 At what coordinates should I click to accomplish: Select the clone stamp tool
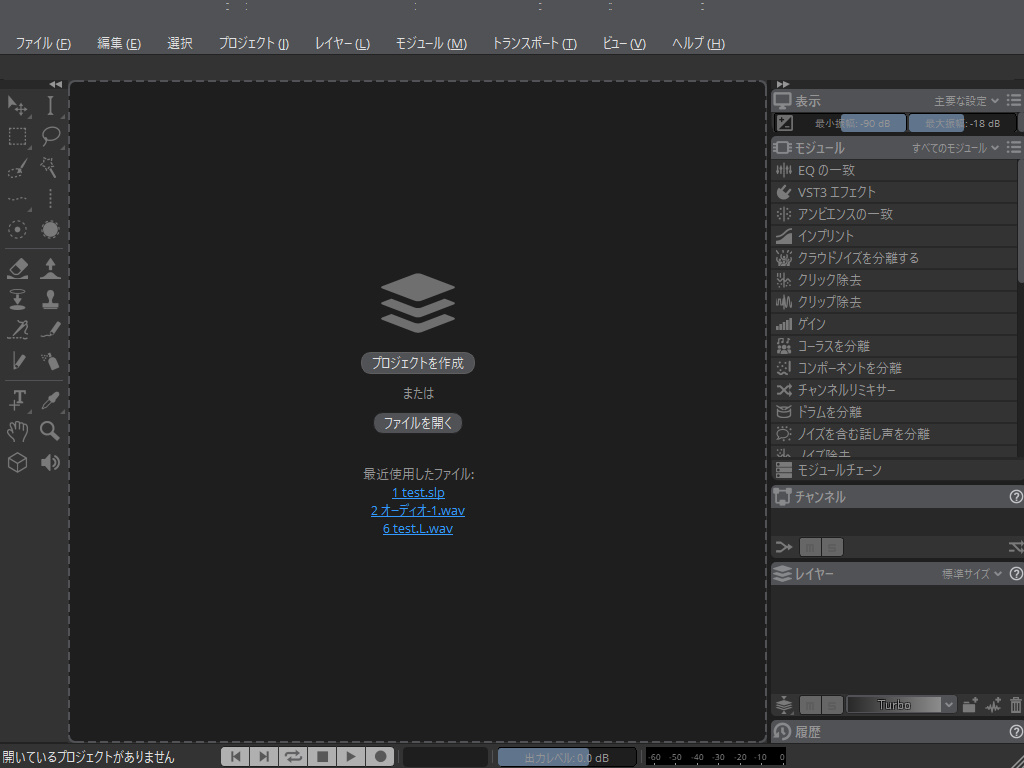[x=50, y=299]
